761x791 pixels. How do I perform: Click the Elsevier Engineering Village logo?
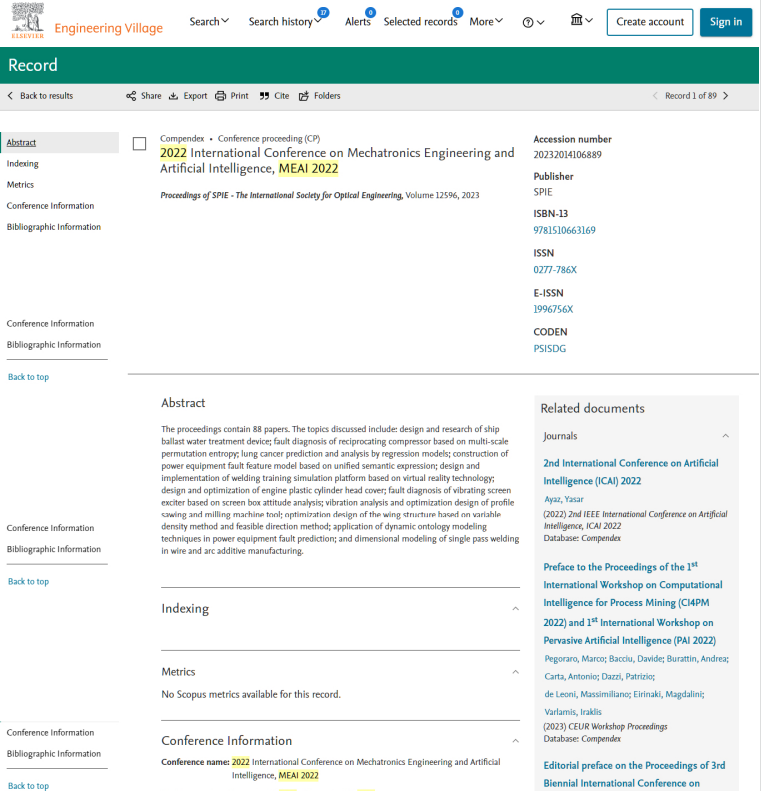pos(83,23)
